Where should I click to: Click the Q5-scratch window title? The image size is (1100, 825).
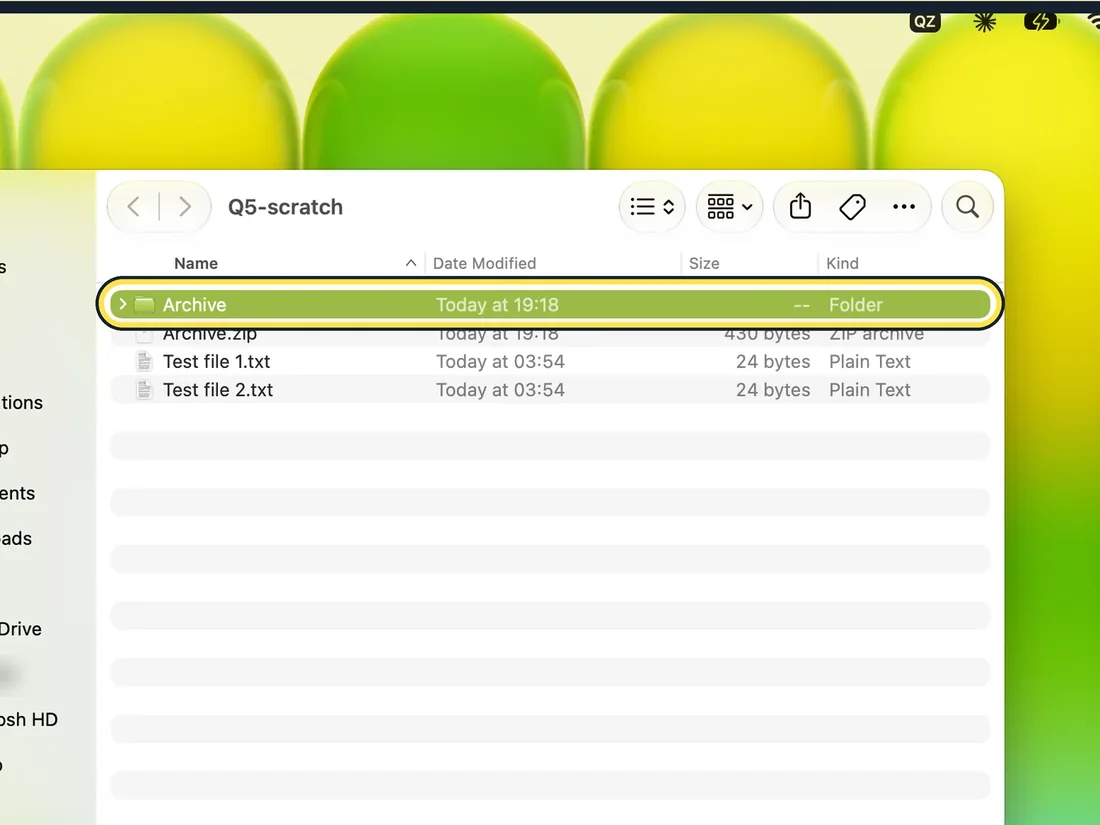pos(286,207)
